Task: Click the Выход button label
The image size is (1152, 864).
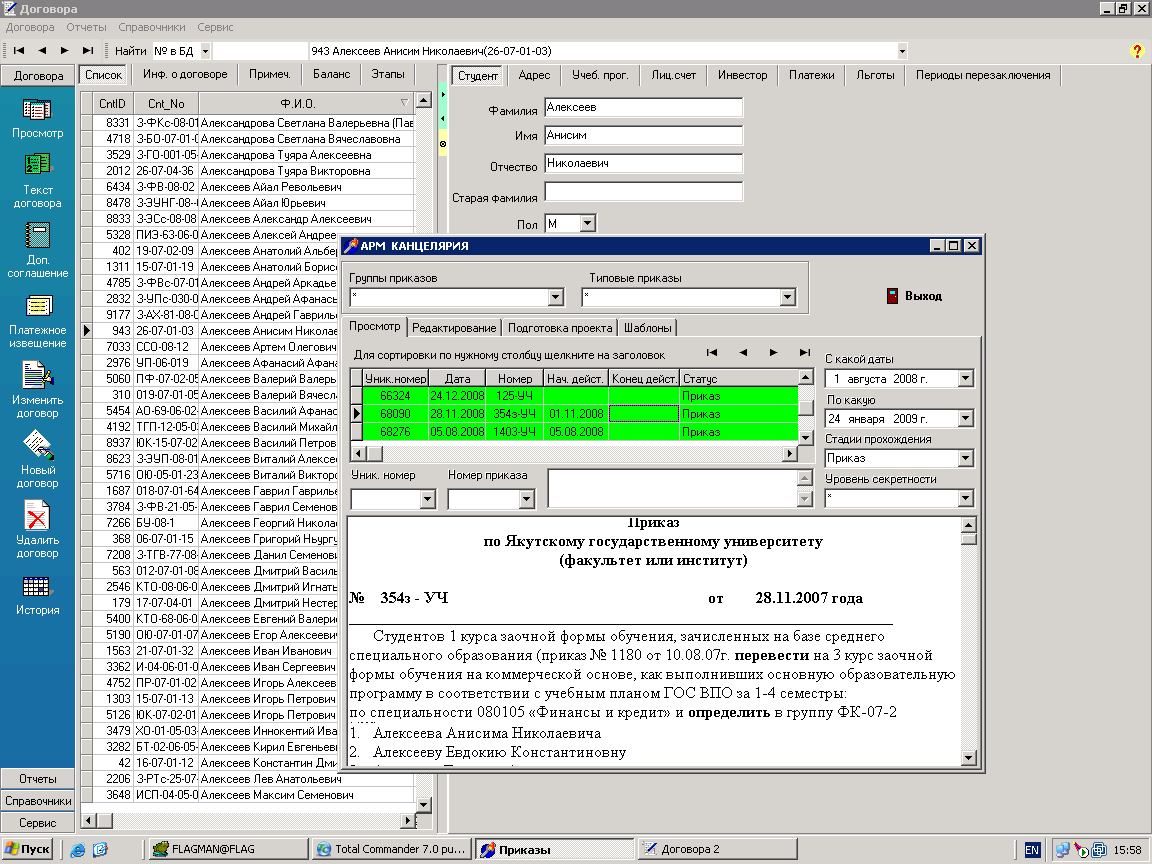Action: click(x=923, y=296)
